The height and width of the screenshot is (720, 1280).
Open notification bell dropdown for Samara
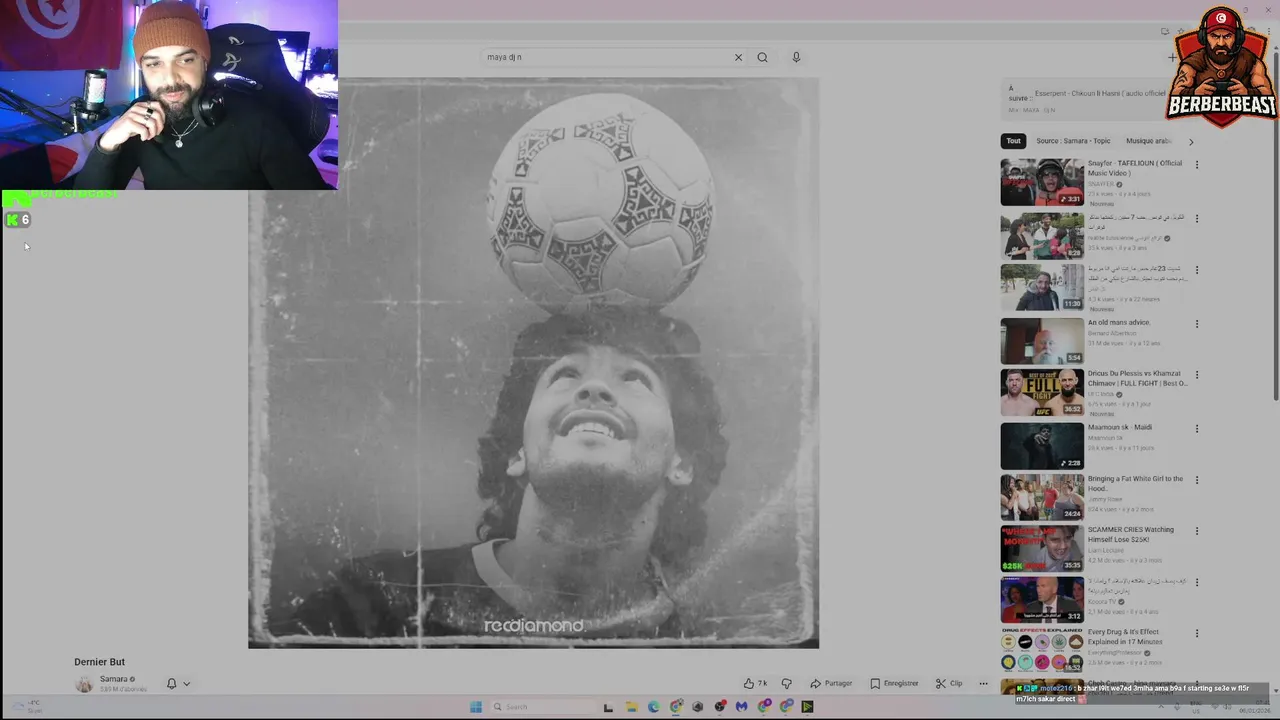(178, 684)
